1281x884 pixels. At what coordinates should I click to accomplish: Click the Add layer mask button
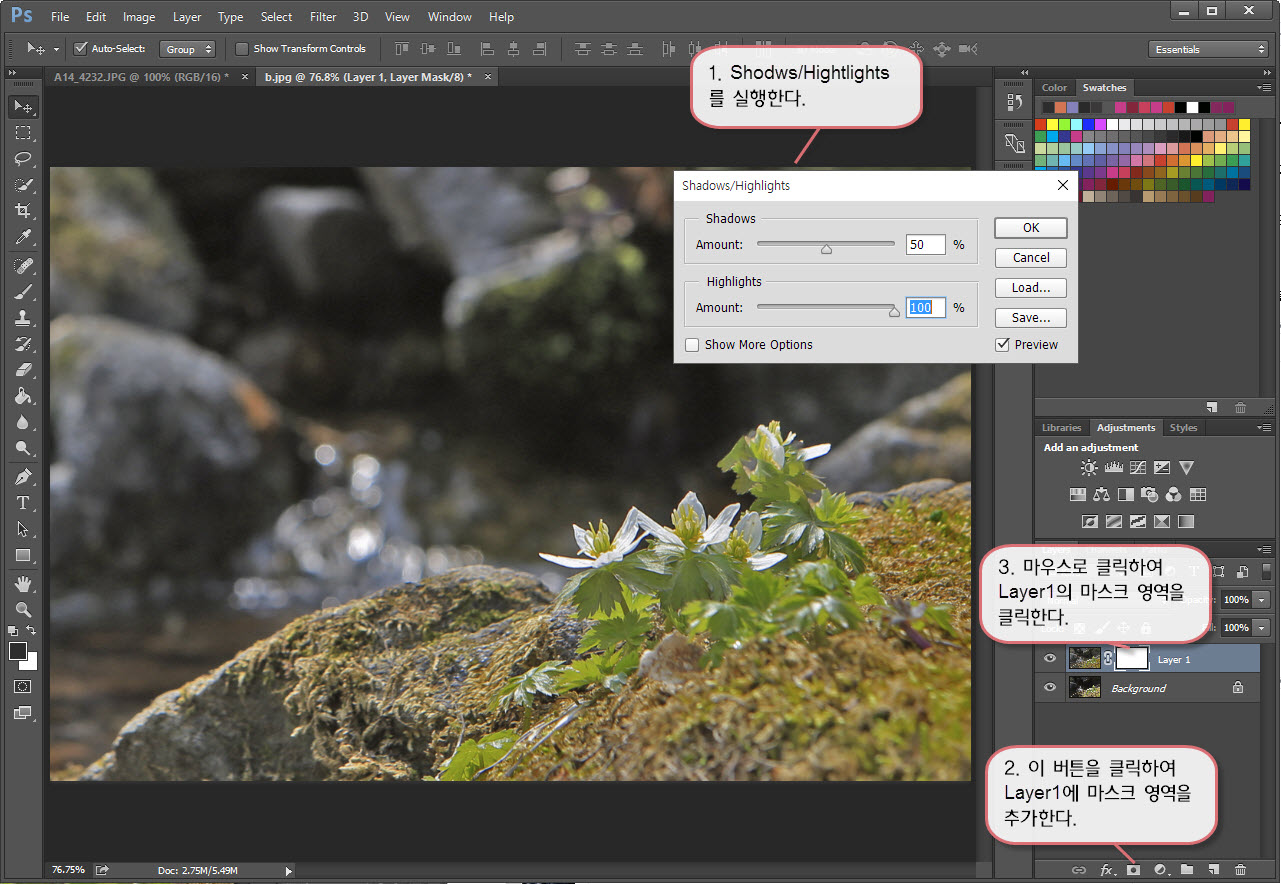coord(1133,870)
